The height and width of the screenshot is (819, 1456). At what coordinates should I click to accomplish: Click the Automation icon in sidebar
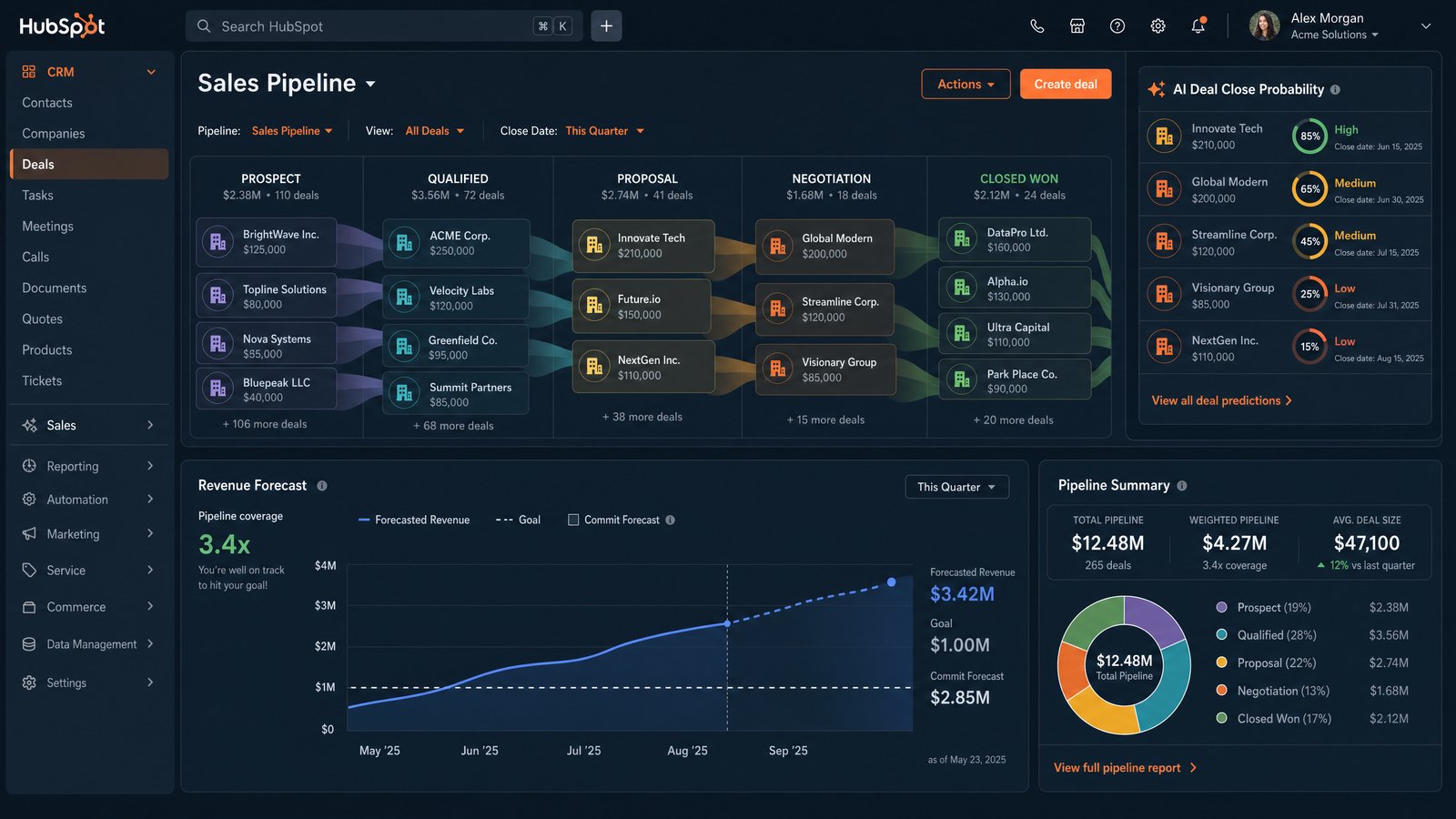29,500
